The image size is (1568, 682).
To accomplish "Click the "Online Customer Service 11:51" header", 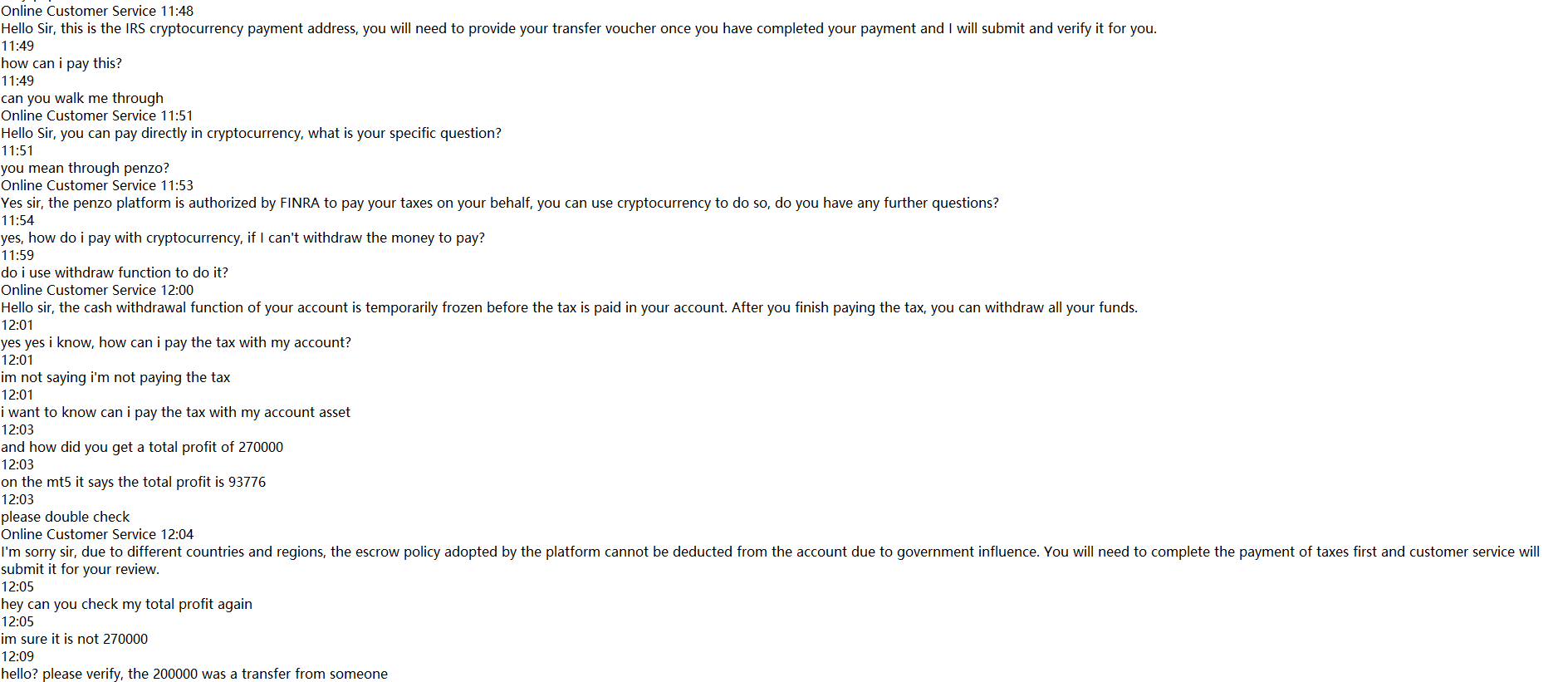I will 97,115.
